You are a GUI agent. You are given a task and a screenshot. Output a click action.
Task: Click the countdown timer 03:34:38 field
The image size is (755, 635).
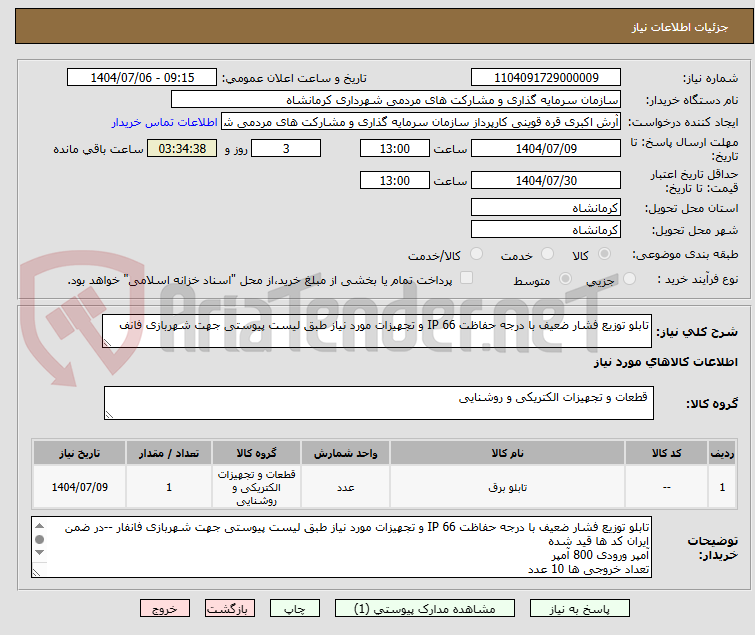coord(182,148)
